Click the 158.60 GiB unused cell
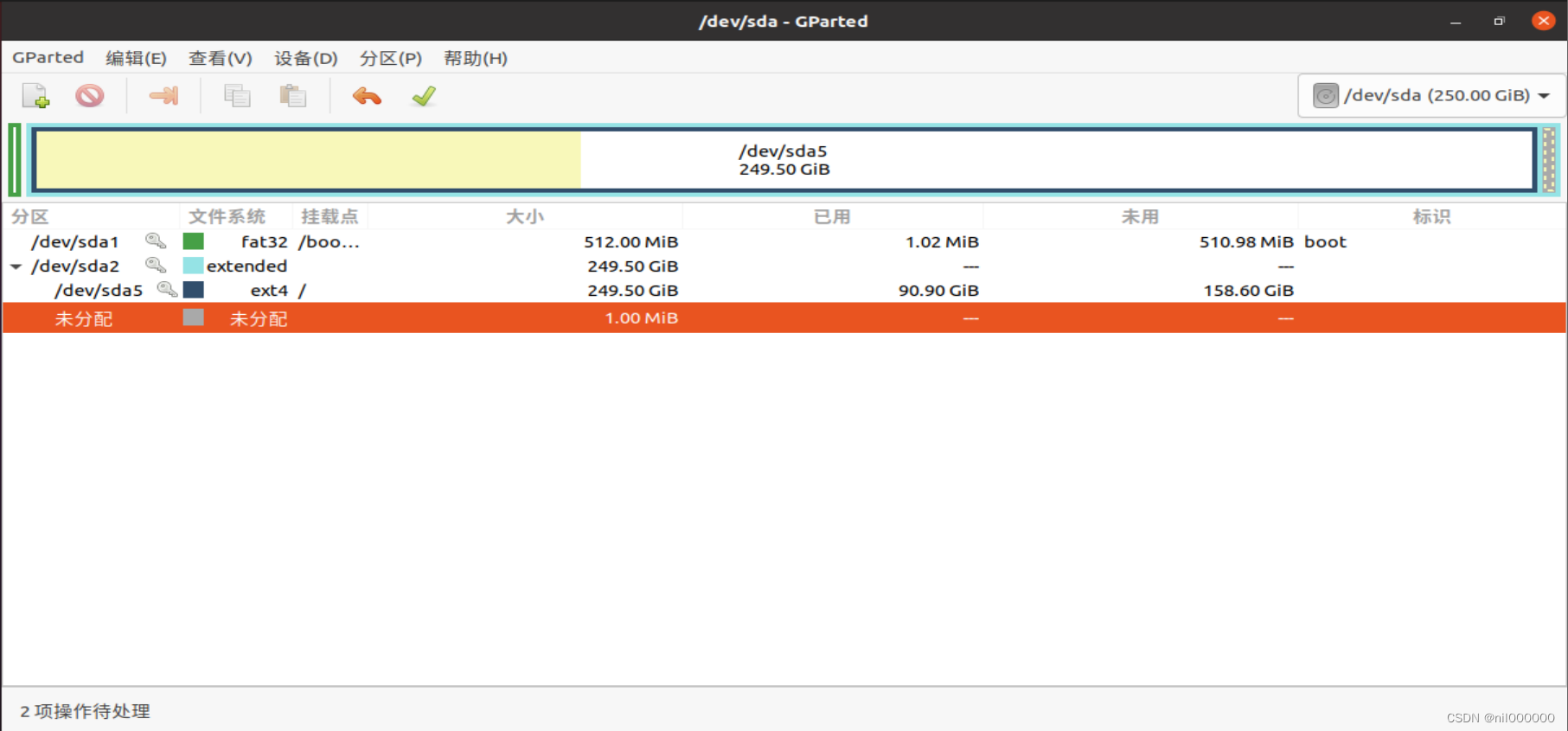The width and height of the screenshot is (1568, 731). (x=1248, y=291)
